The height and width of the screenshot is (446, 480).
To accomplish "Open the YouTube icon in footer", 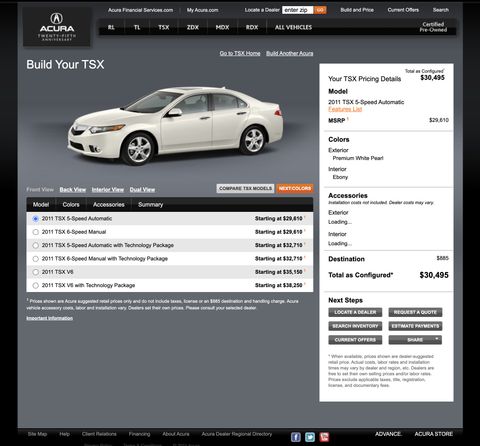I will pyautogui.click(x=324, y=437).
